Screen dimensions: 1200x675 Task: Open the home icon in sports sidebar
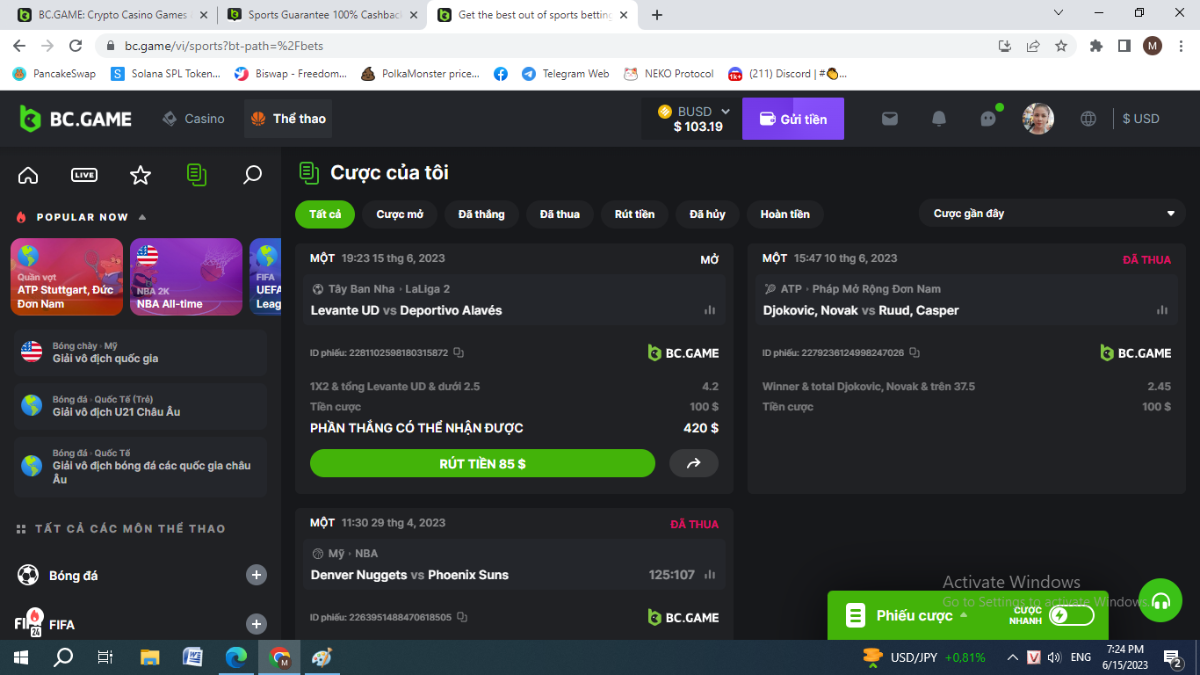28,175
